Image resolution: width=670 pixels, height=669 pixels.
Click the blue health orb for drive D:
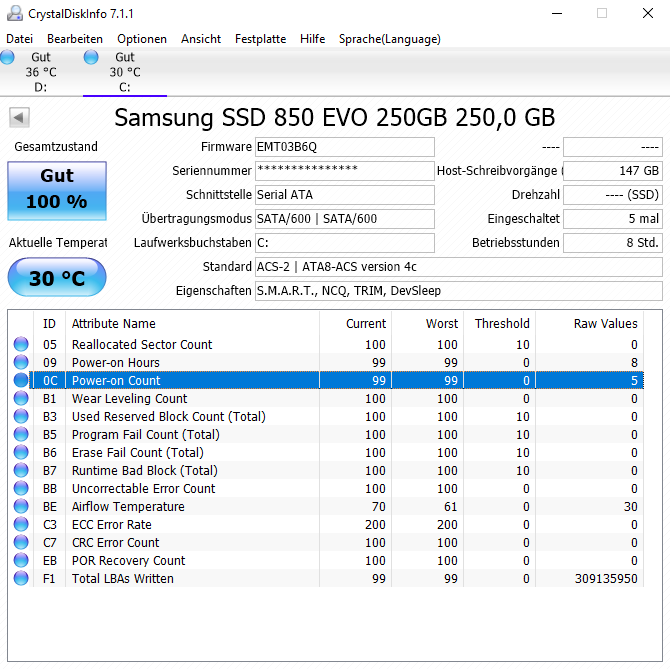tap(7, 57)
